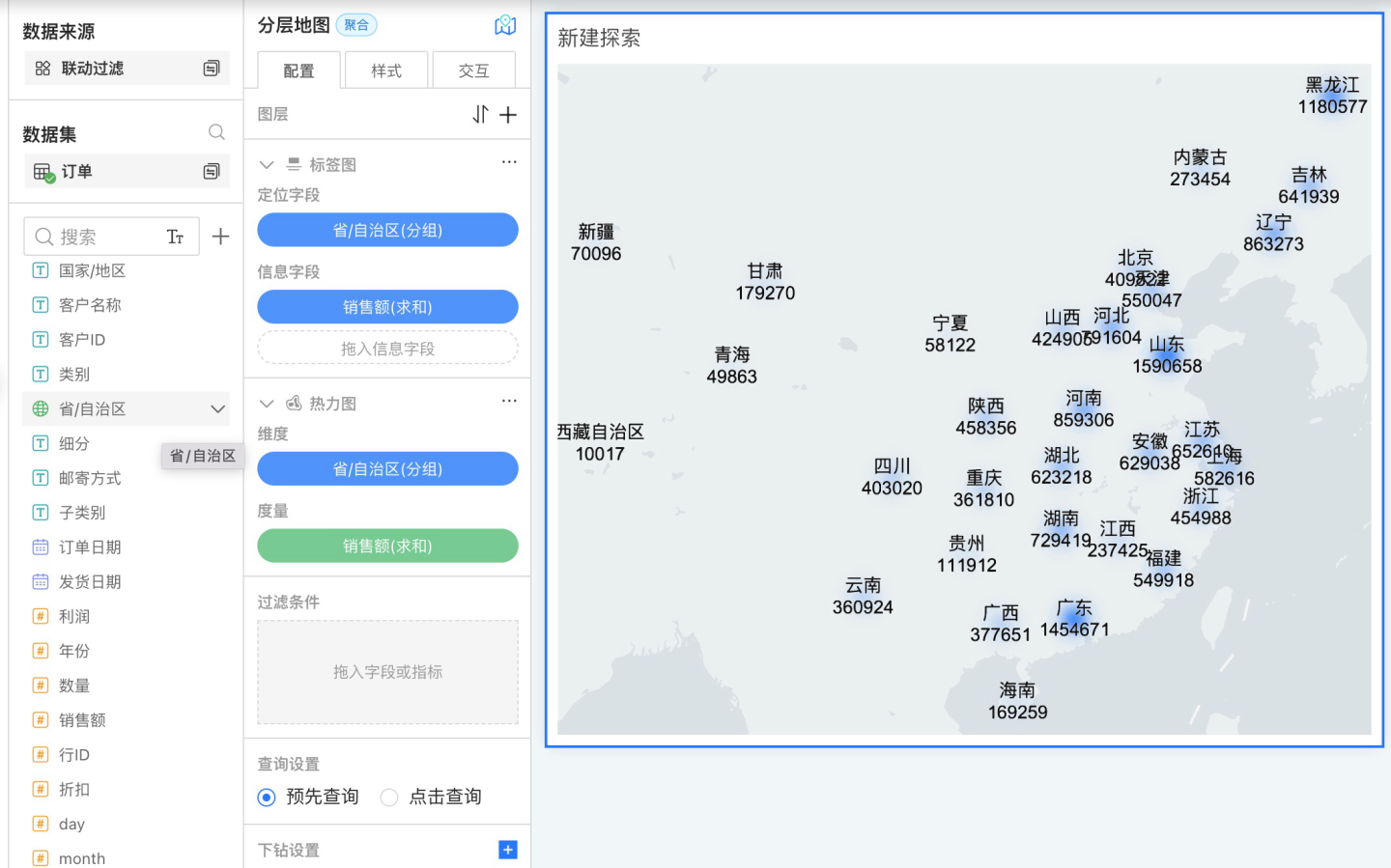Viewport: 1391px width, 868px height.
Task: Click the 省/自治区(分组) pill under 定位字段
Action: (x=387, y=230)
